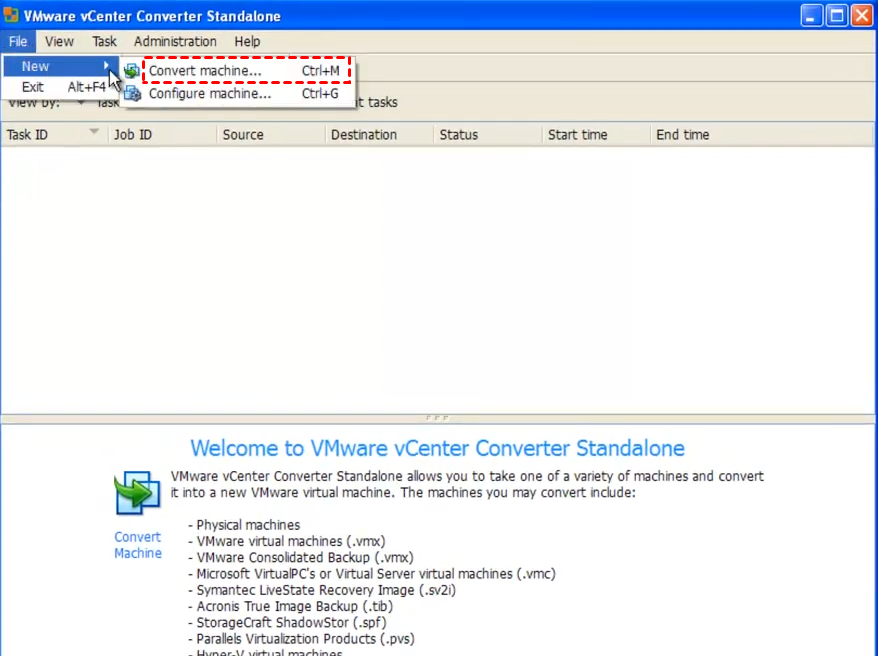Click the large green Convert Machine icon
878x656 pixels.
click(137, 492)
